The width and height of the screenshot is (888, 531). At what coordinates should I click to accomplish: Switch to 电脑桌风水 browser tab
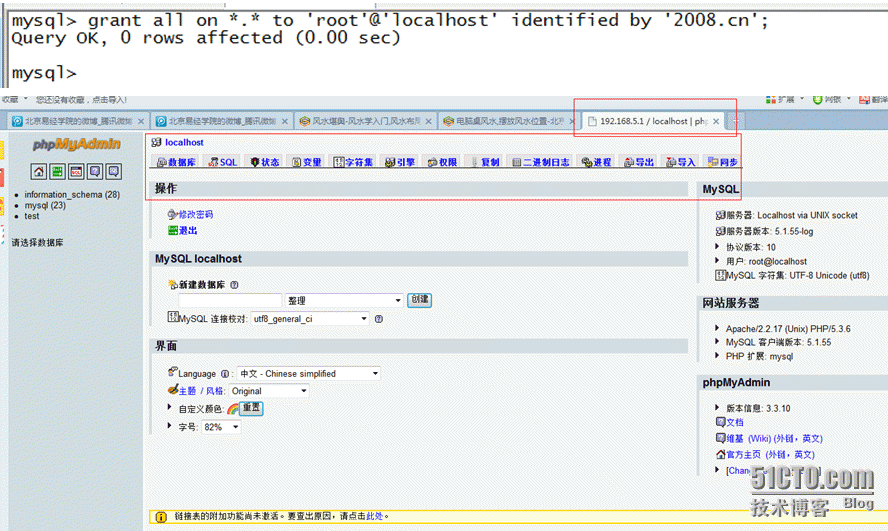pyautogui.click(x=510, y=121)
